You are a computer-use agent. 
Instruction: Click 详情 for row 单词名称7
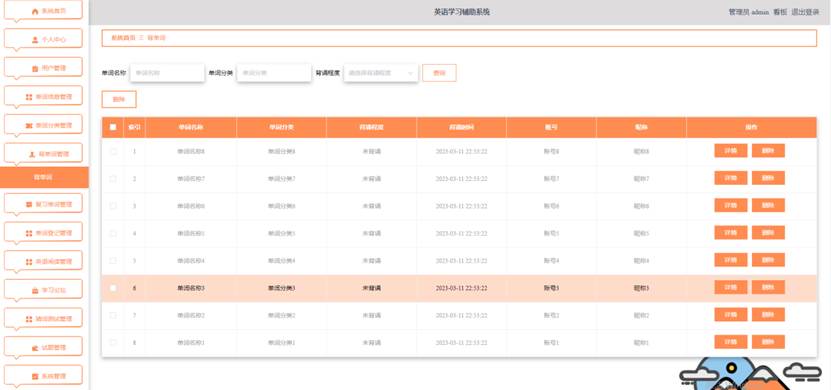(x=731, y=178)
